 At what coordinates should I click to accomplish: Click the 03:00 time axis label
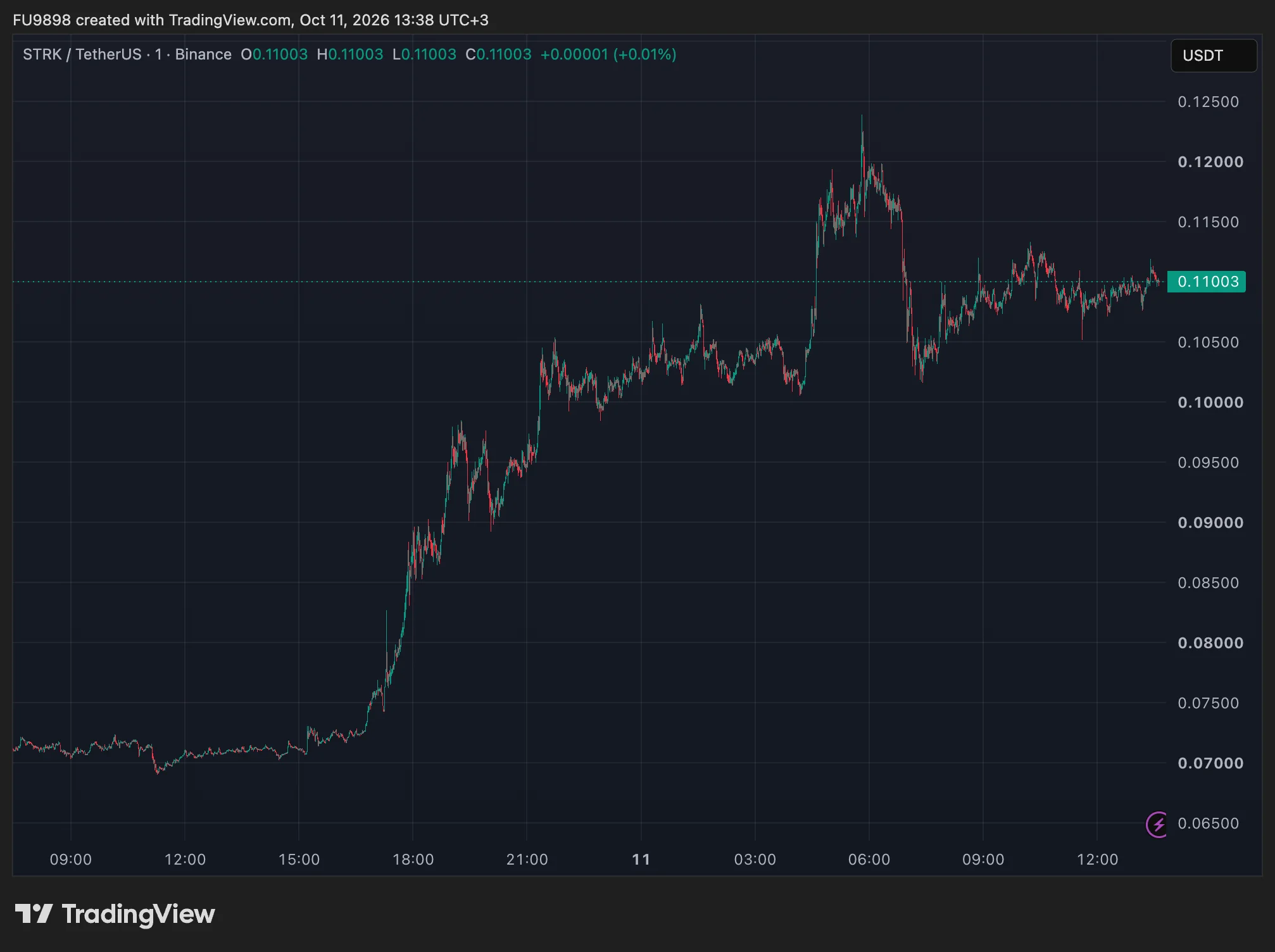tap(755, 860)
